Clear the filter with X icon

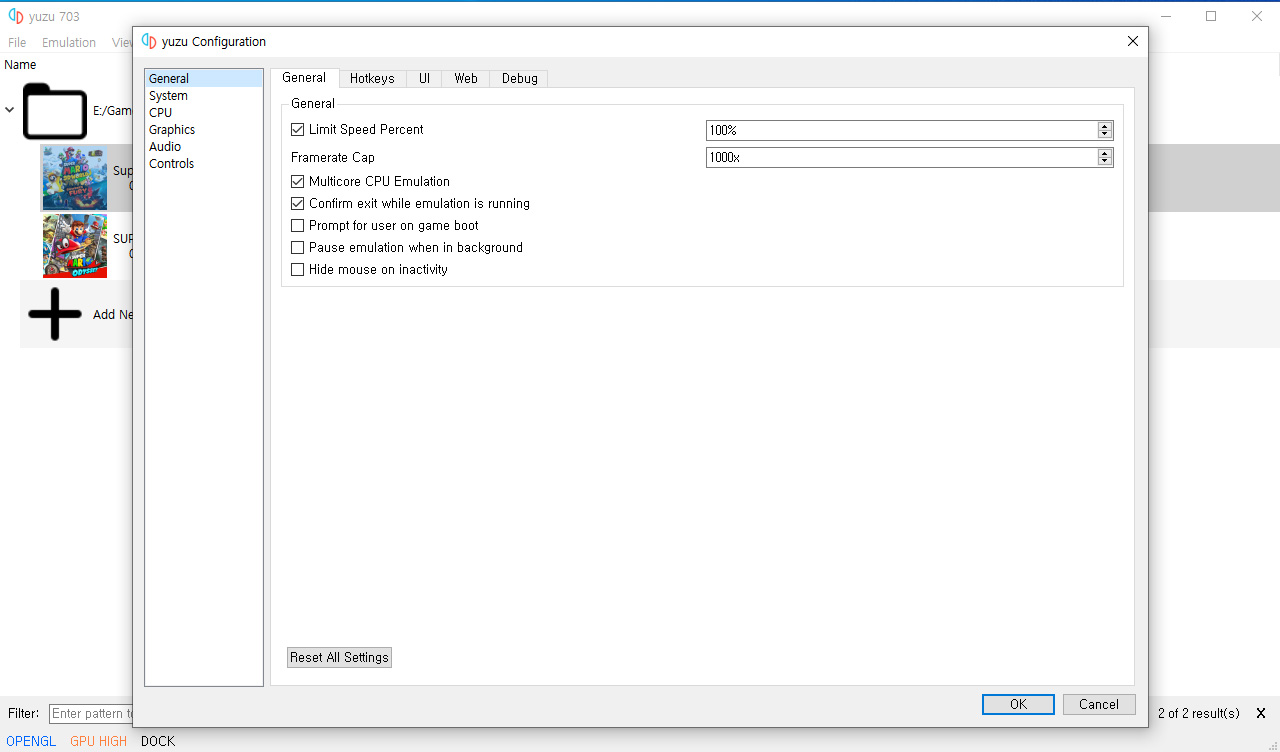point(1260,713)
